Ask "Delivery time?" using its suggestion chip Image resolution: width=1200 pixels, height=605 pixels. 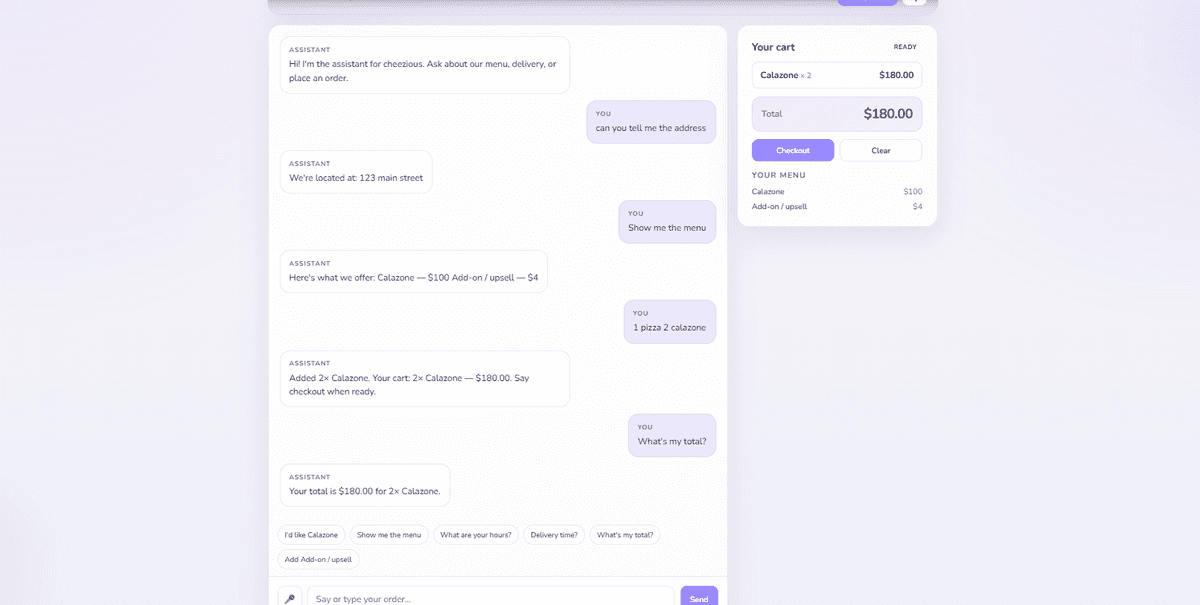coord(554,535)
